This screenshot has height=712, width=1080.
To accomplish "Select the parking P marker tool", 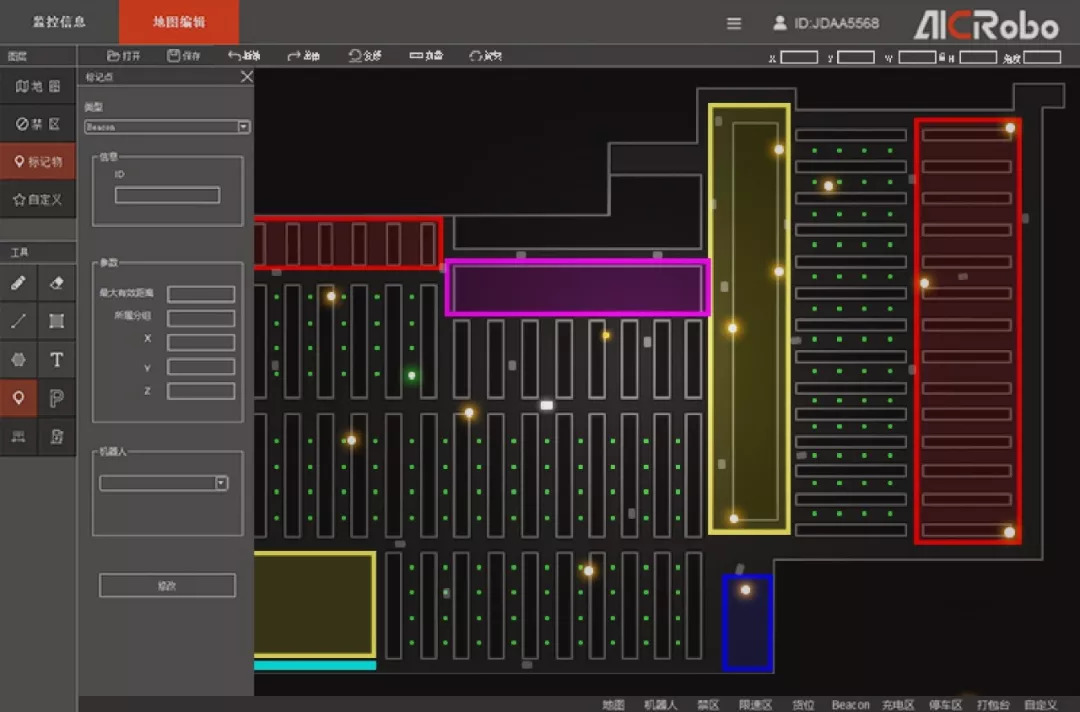I will (57, 398).
